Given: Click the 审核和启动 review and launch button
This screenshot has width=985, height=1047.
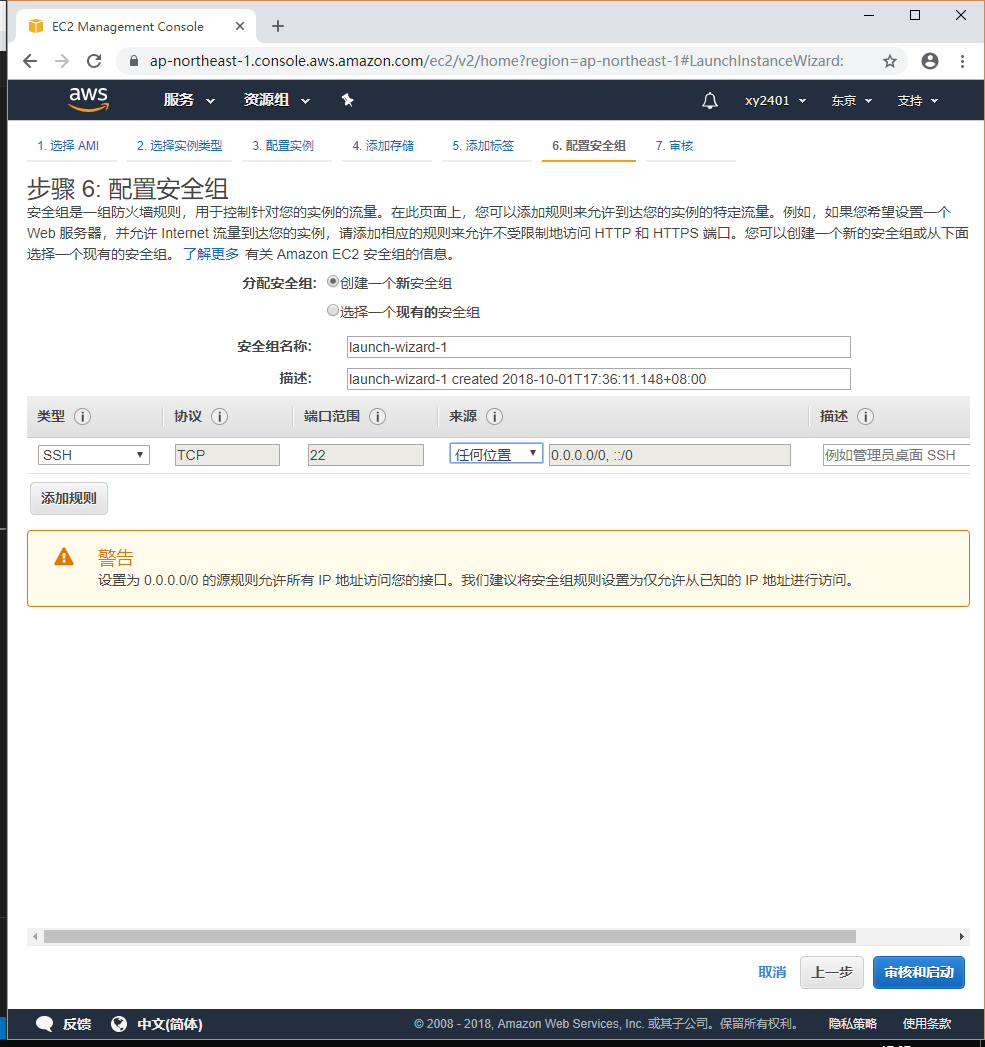Looking at the screenshot, I should click(919, 972).
